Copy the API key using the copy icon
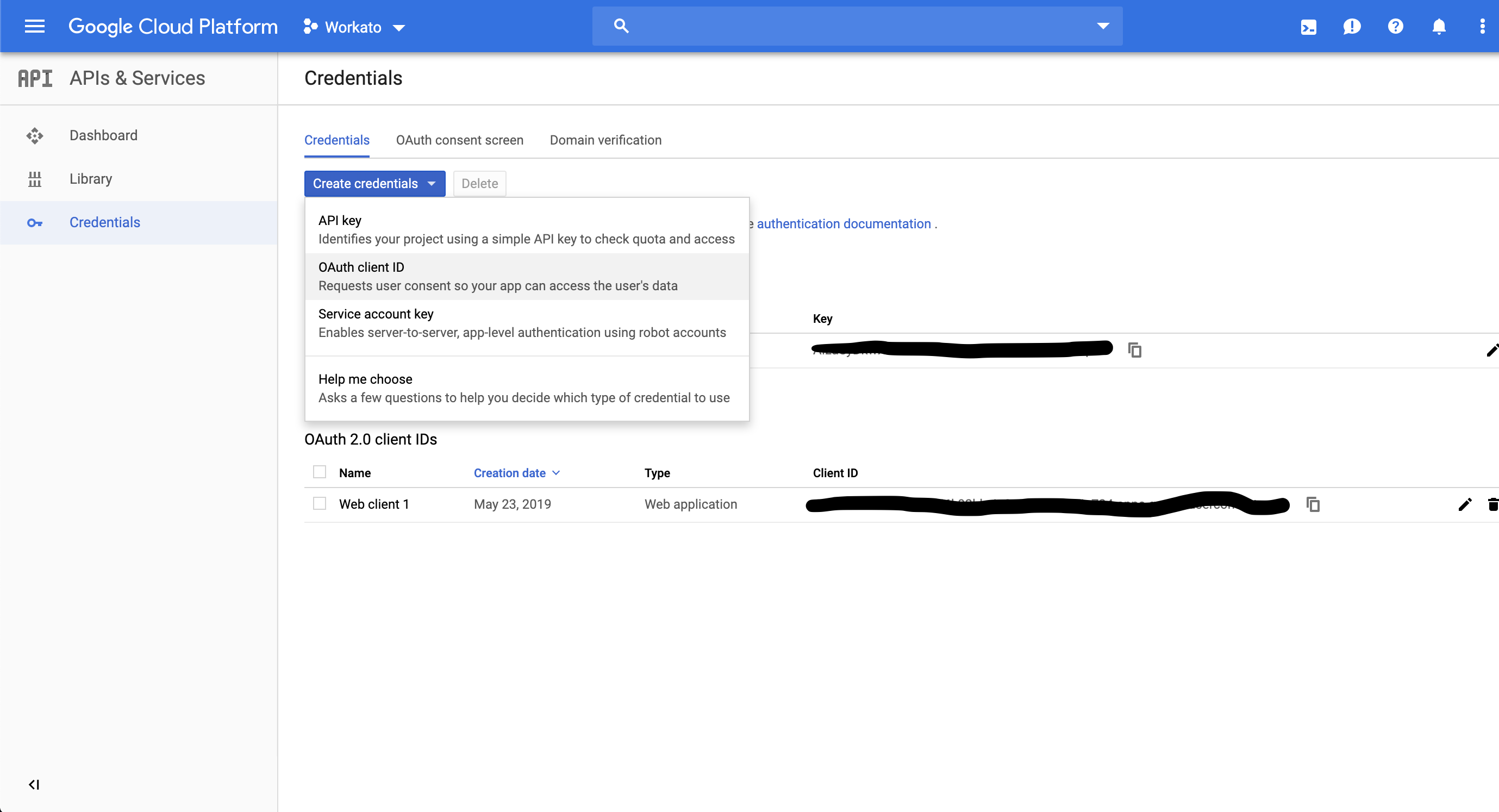 (x=1135, y=350)
